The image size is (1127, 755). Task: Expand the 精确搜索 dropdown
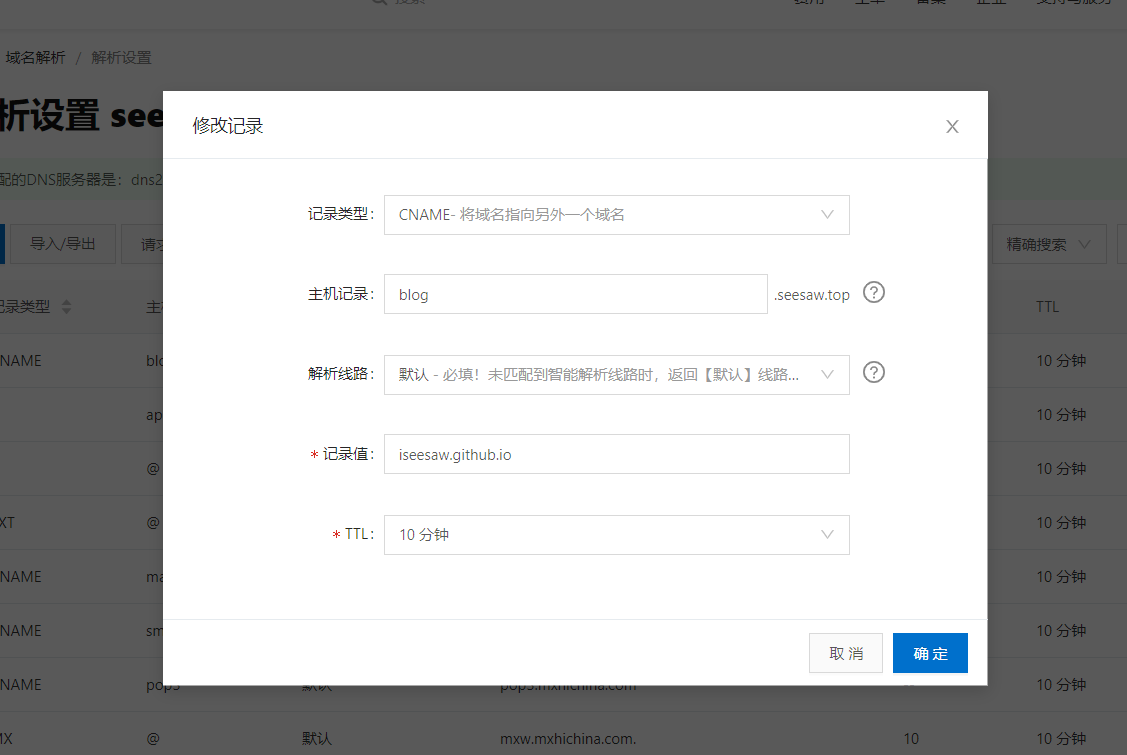1049,243
